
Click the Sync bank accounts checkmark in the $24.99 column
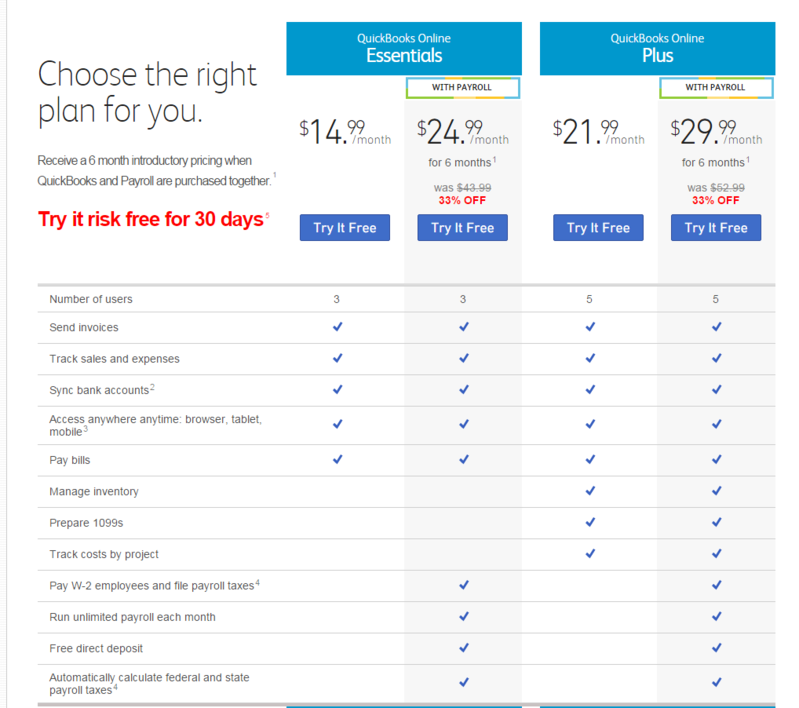pos(463,389)
